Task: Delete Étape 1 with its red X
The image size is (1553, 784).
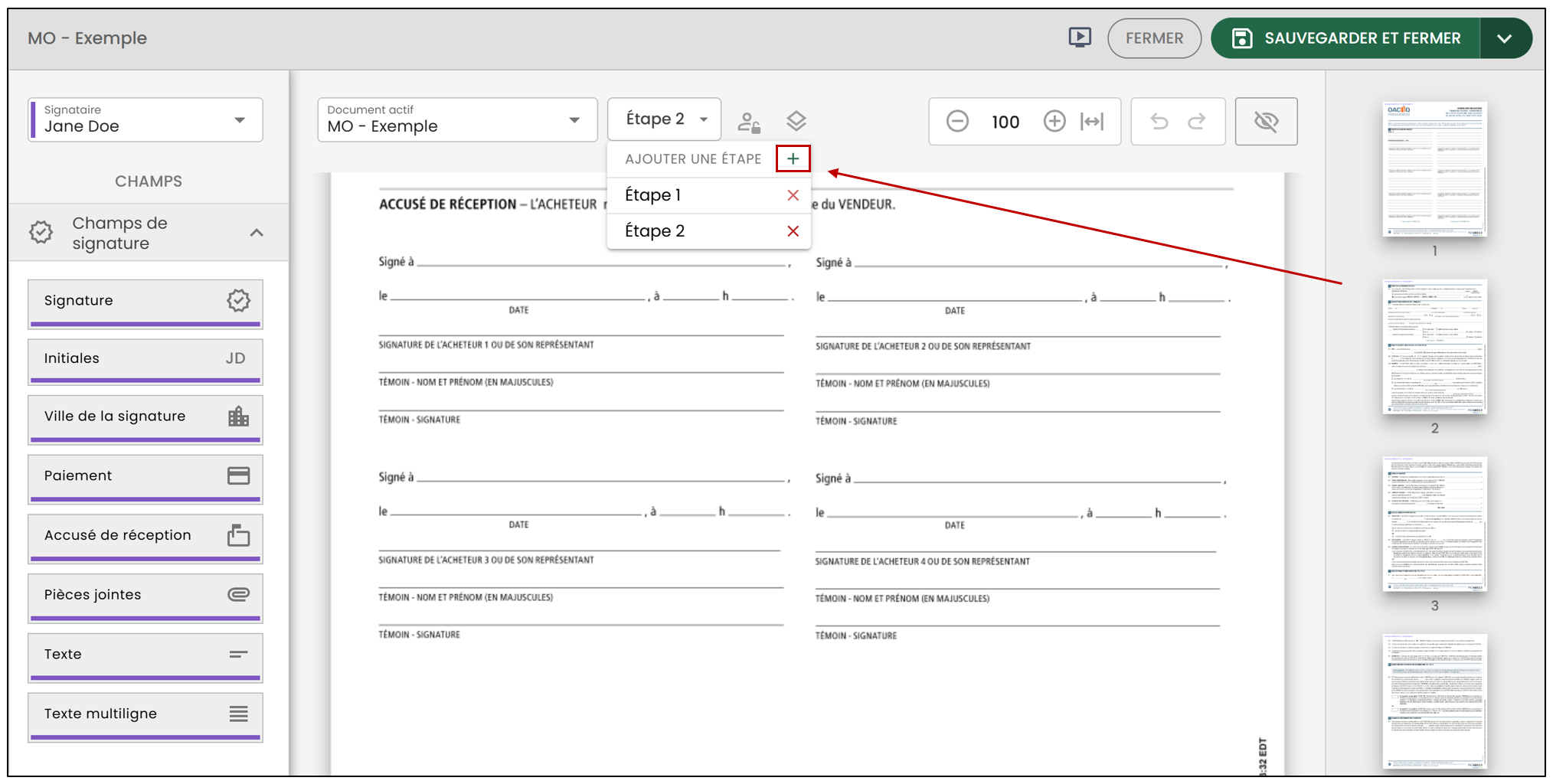Action: (x=793, y=195)
